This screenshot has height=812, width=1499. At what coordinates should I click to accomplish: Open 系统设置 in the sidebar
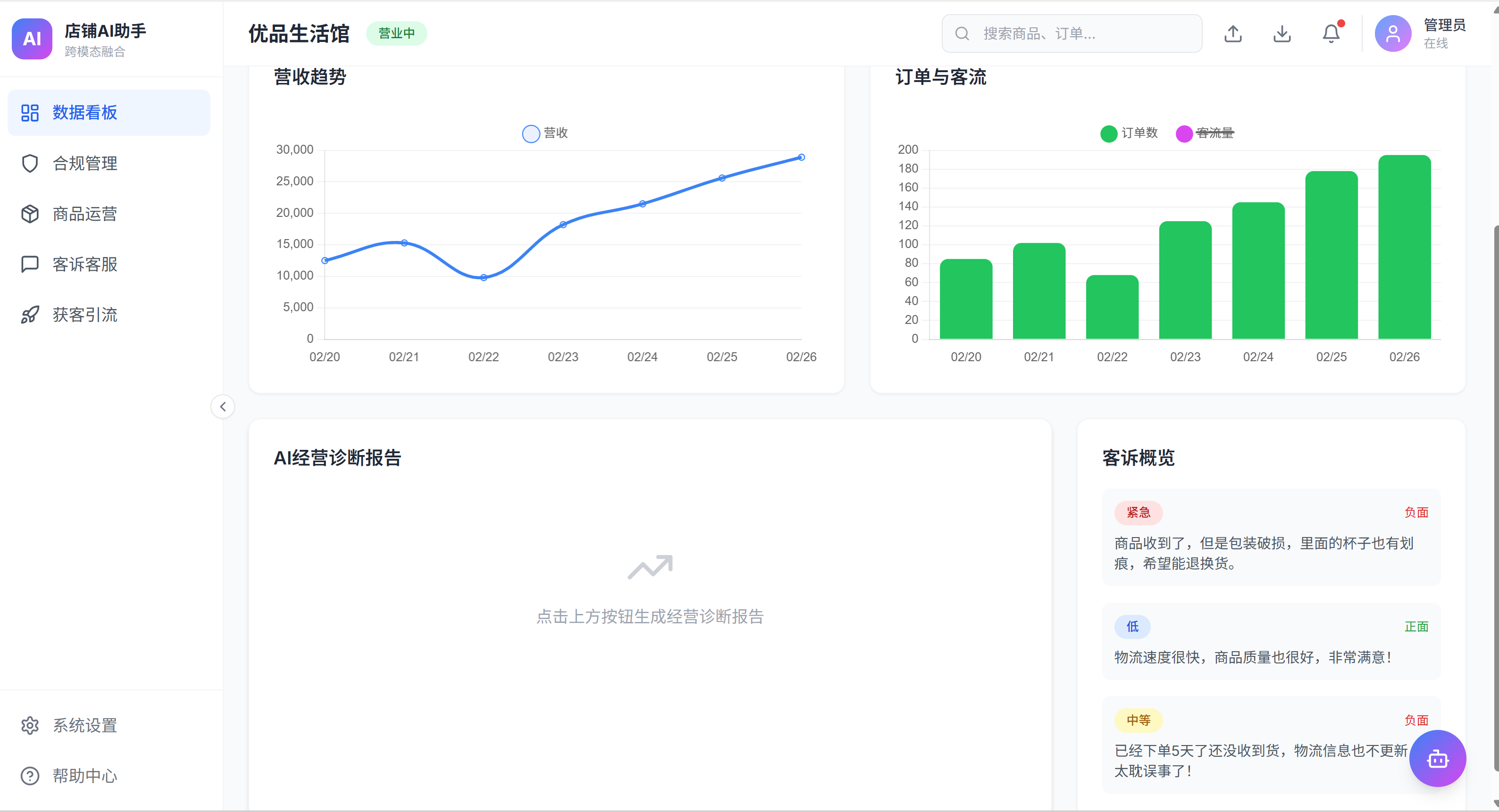tap(109, 725)
